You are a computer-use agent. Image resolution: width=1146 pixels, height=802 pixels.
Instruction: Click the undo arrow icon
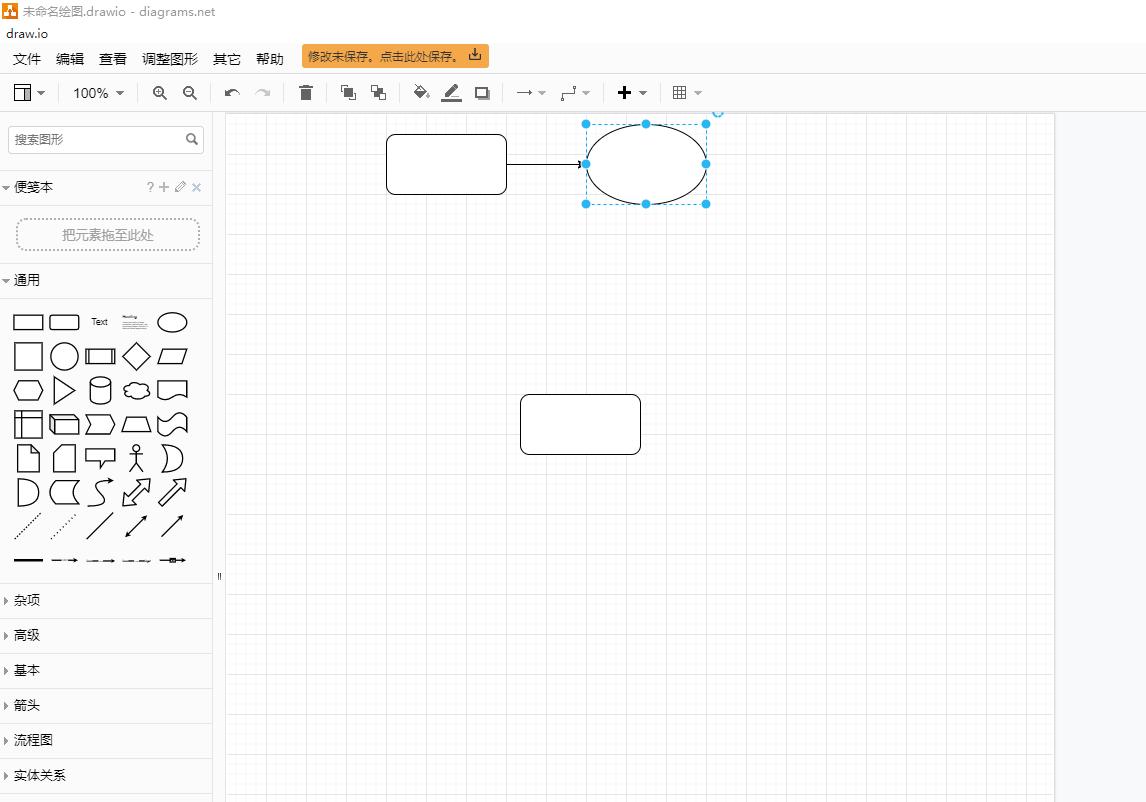[x=232, y=93]
